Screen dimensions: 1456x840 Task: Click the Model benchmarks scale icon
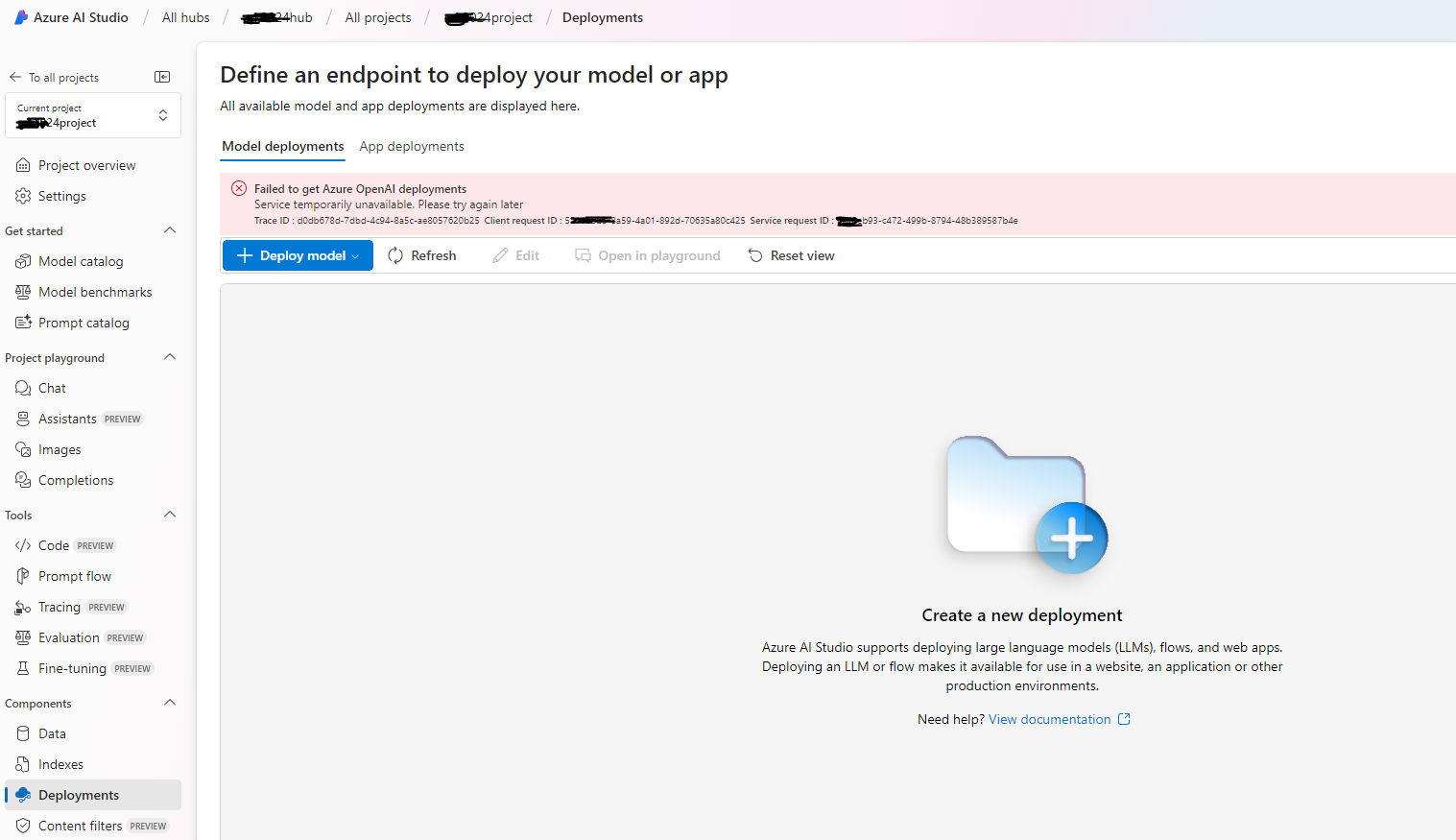click(x=23, y=292)
